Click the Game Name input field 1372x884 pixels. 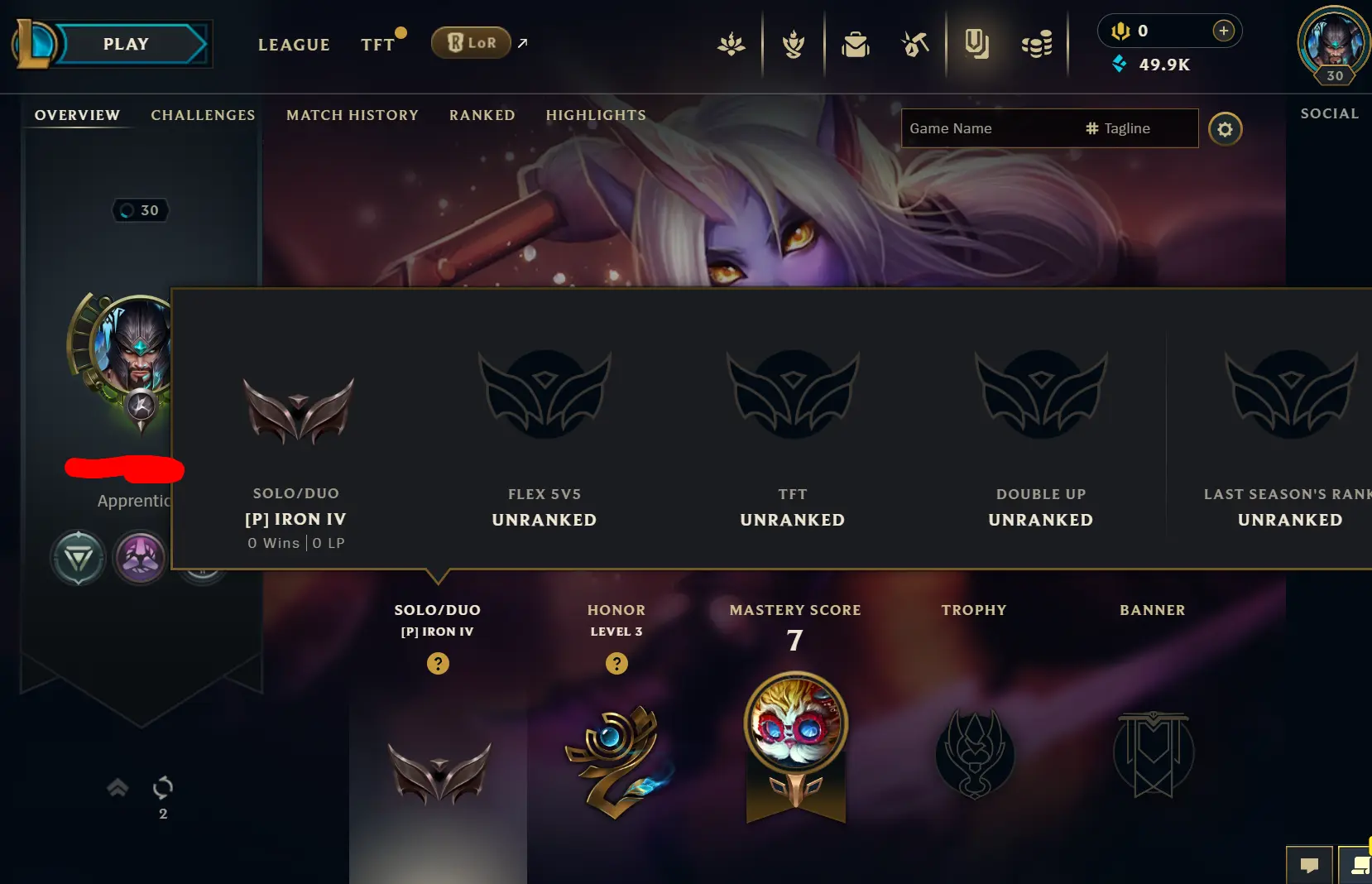pyautogui.click(x=989, y=128)
